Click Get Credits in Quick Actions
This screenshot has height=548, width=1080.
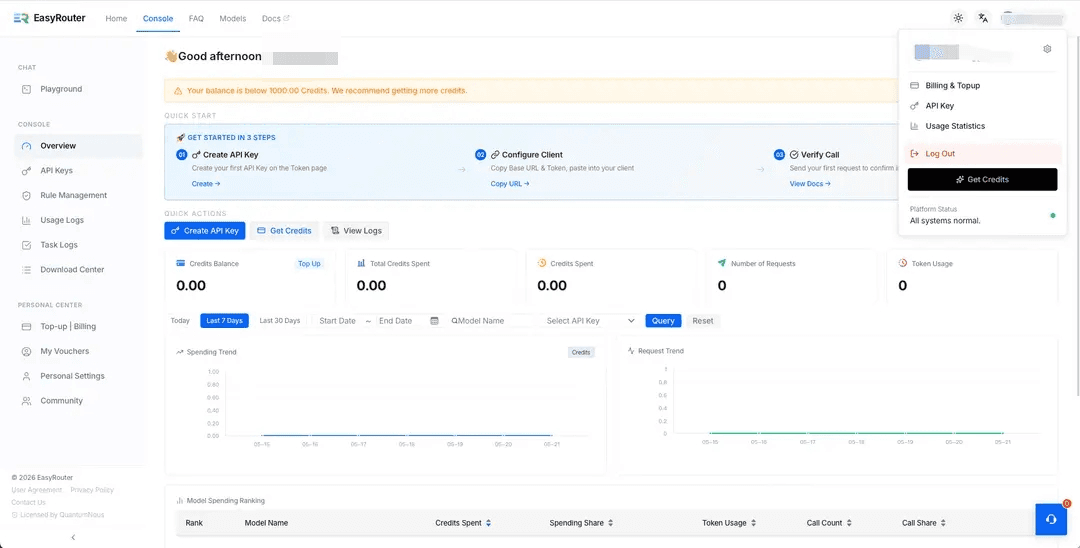(x=284, y=231)
